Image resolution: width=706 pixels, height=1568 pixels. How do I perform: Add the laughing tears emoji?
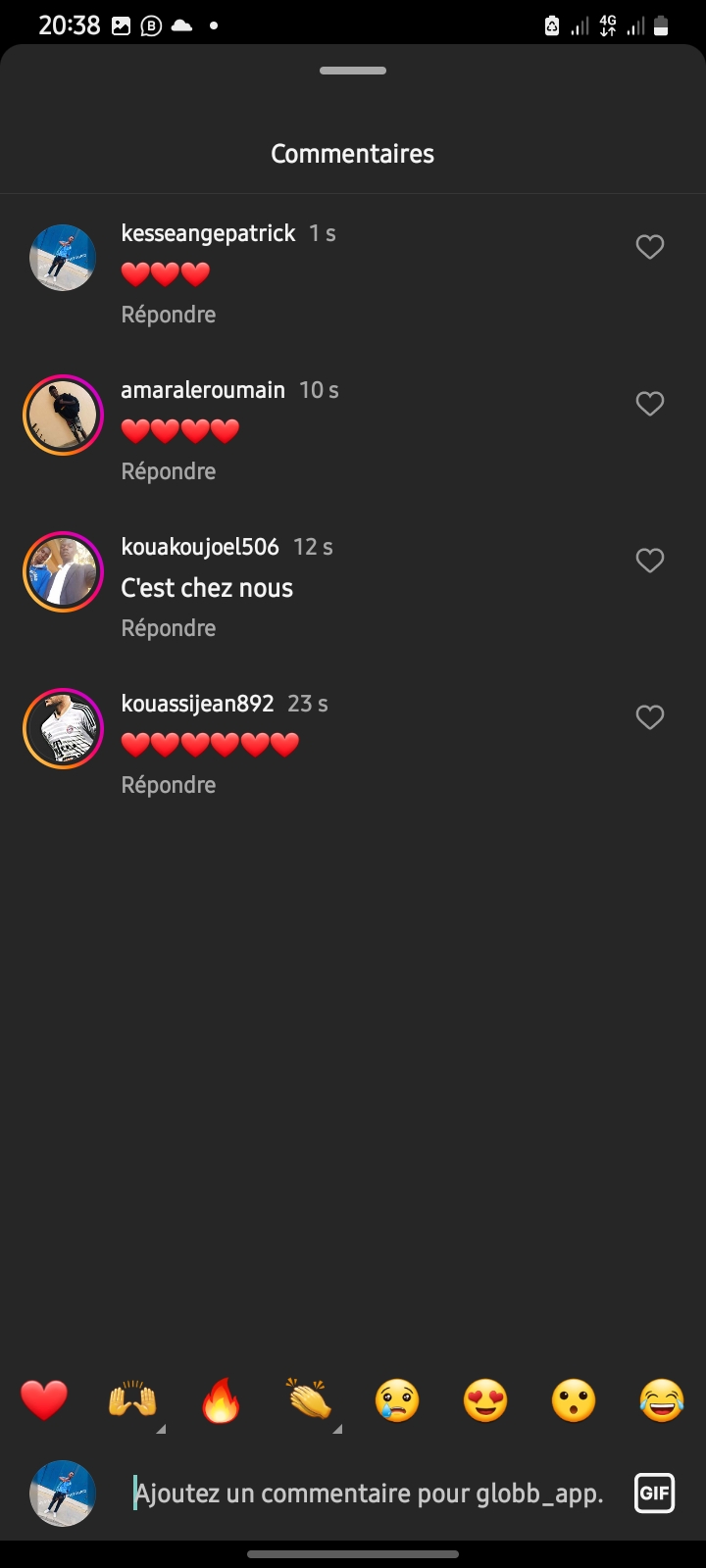(662, 1400)
